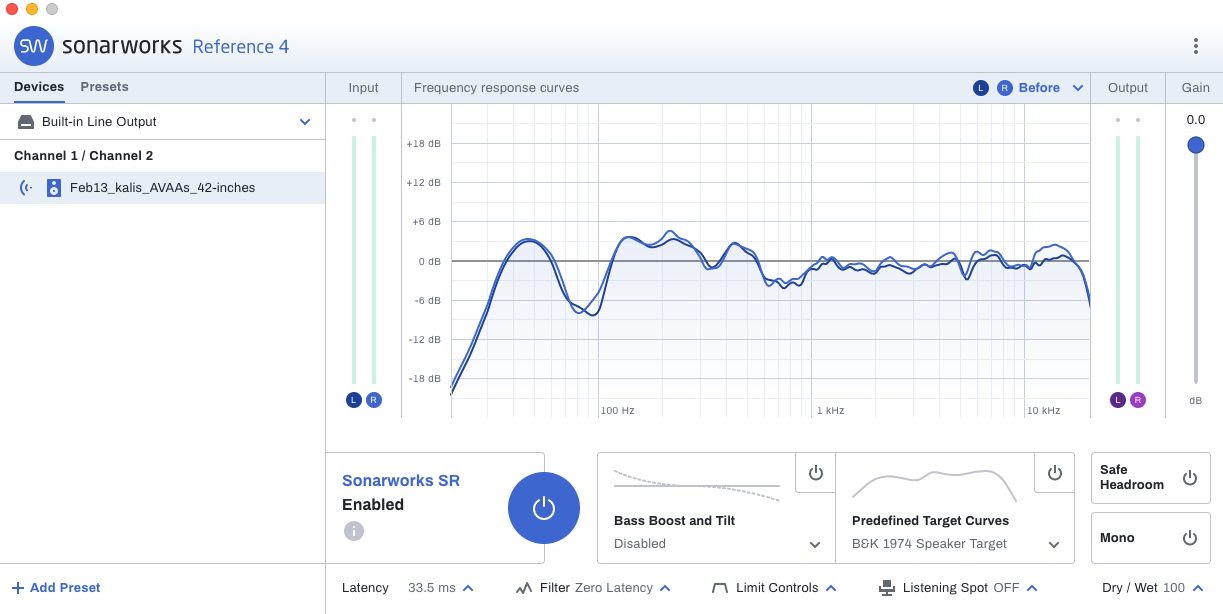Click the +6 dB axis label

pos(426,222)
